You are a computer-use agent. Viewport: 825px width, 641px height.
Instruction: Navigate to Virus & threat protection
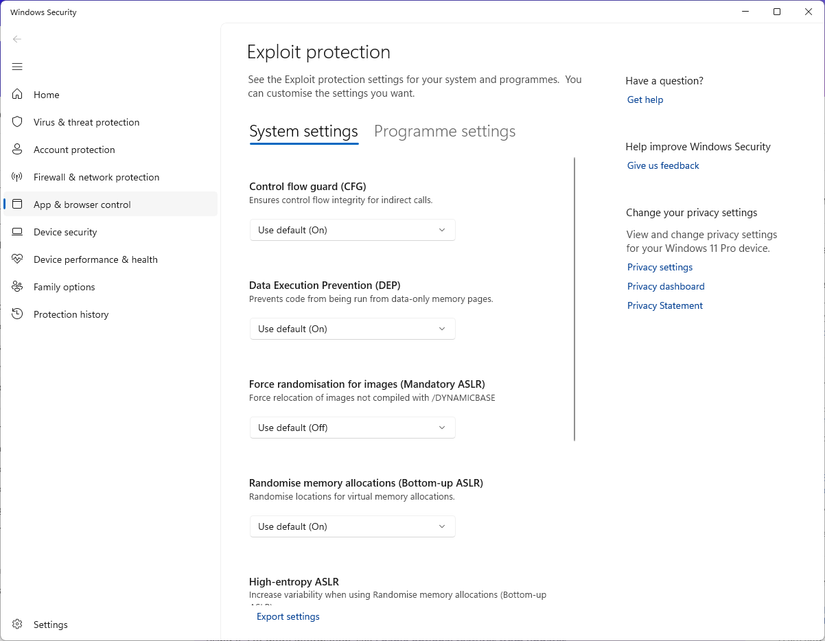point(85,122)
